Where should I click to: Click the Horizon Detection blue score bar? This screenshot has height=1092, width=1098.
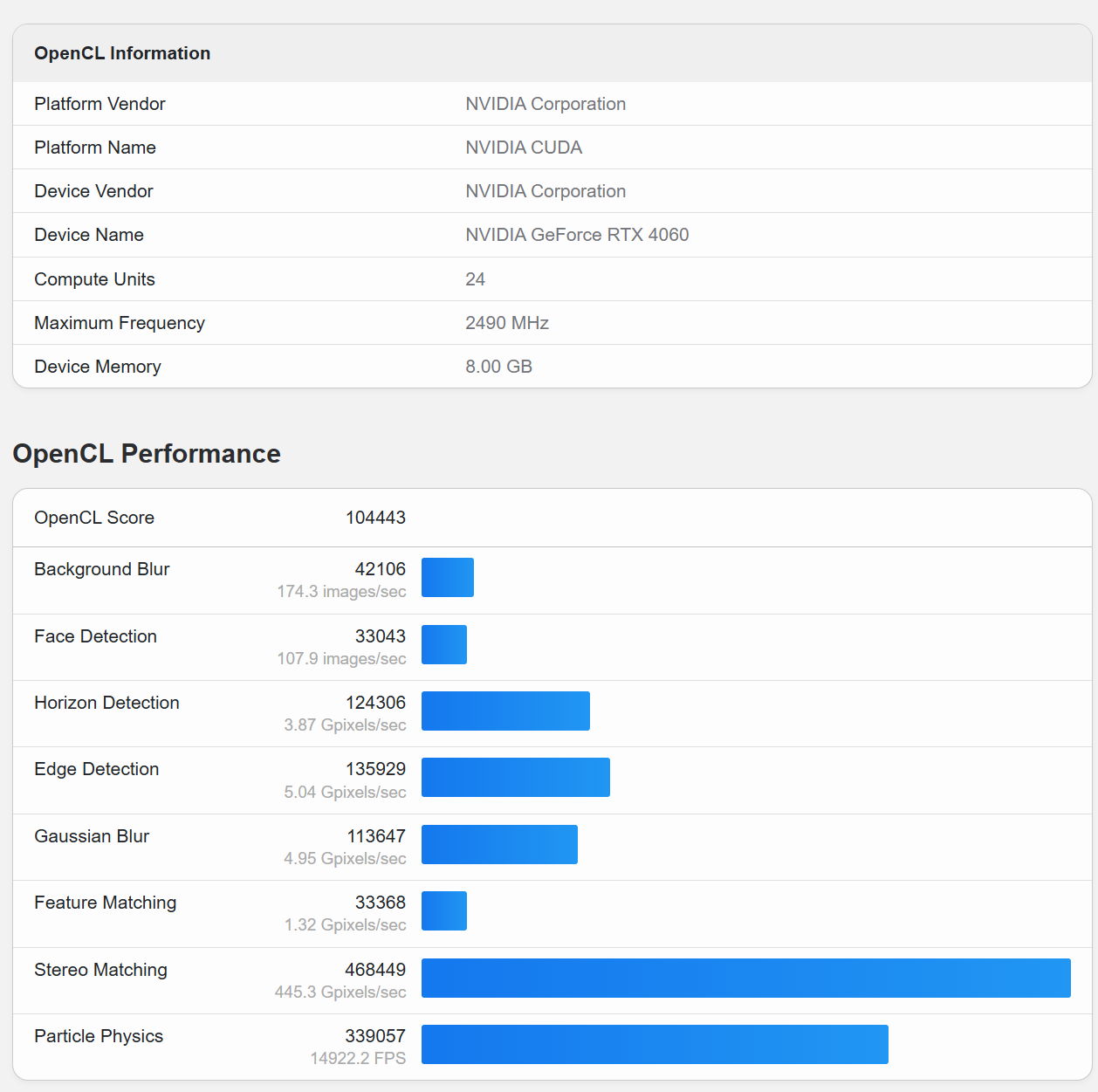click(505, 711)
